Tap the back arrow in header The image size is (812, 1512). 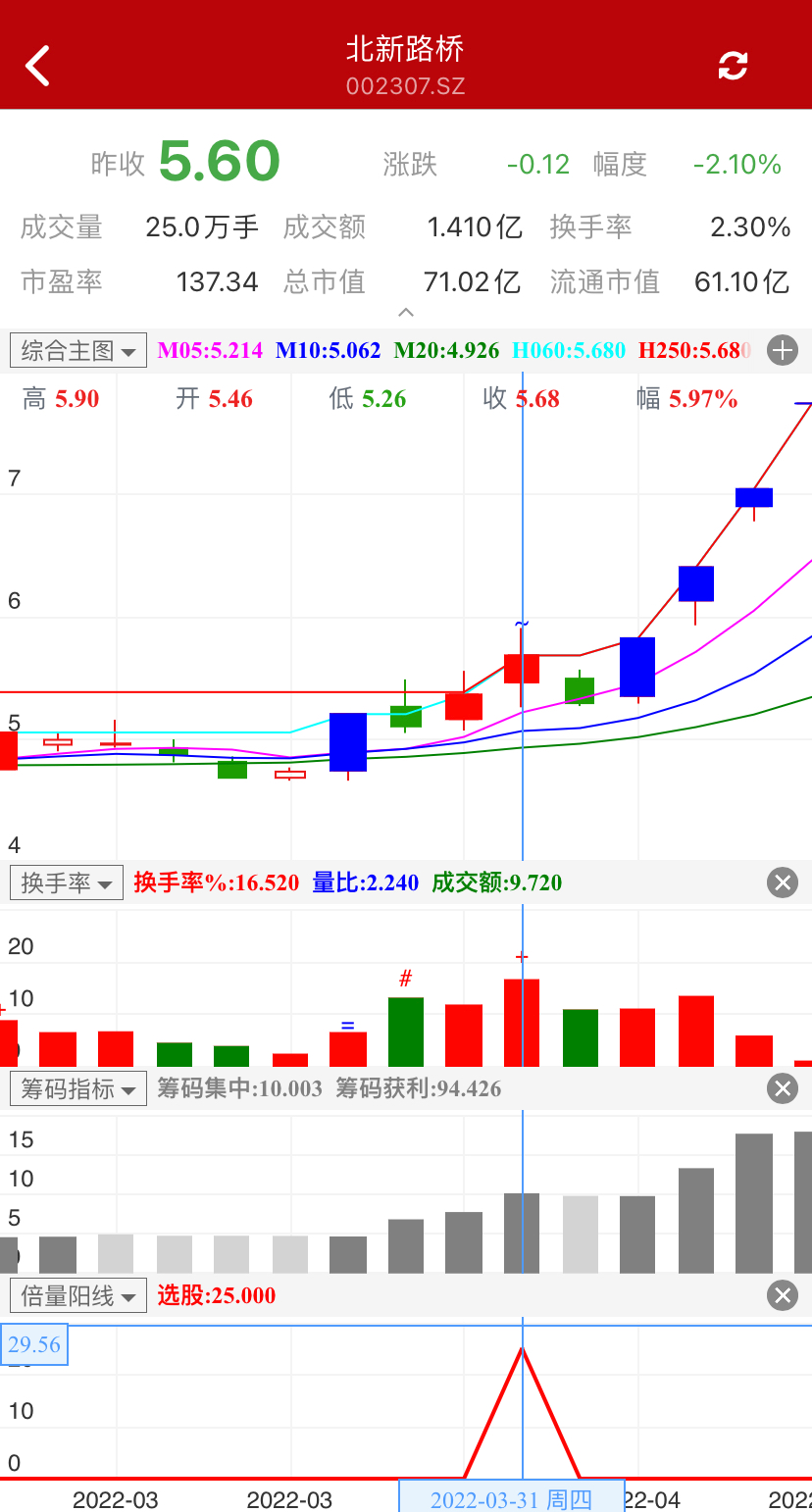pyautogui.click(x=38, y=67)
